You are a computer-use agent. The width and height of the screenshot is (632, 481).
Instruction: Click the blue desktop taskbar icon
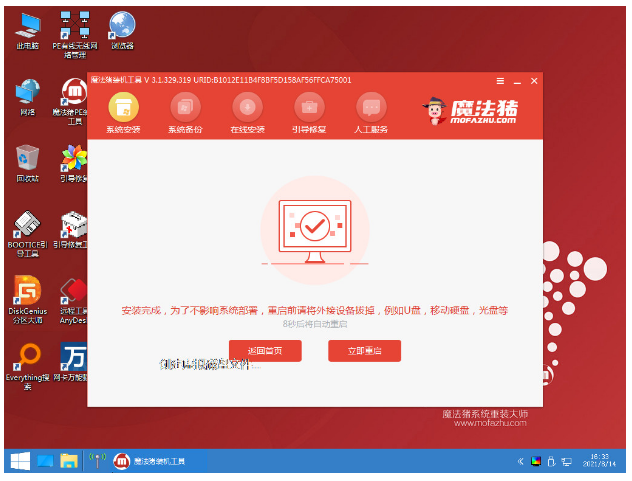tap(45, 461)
